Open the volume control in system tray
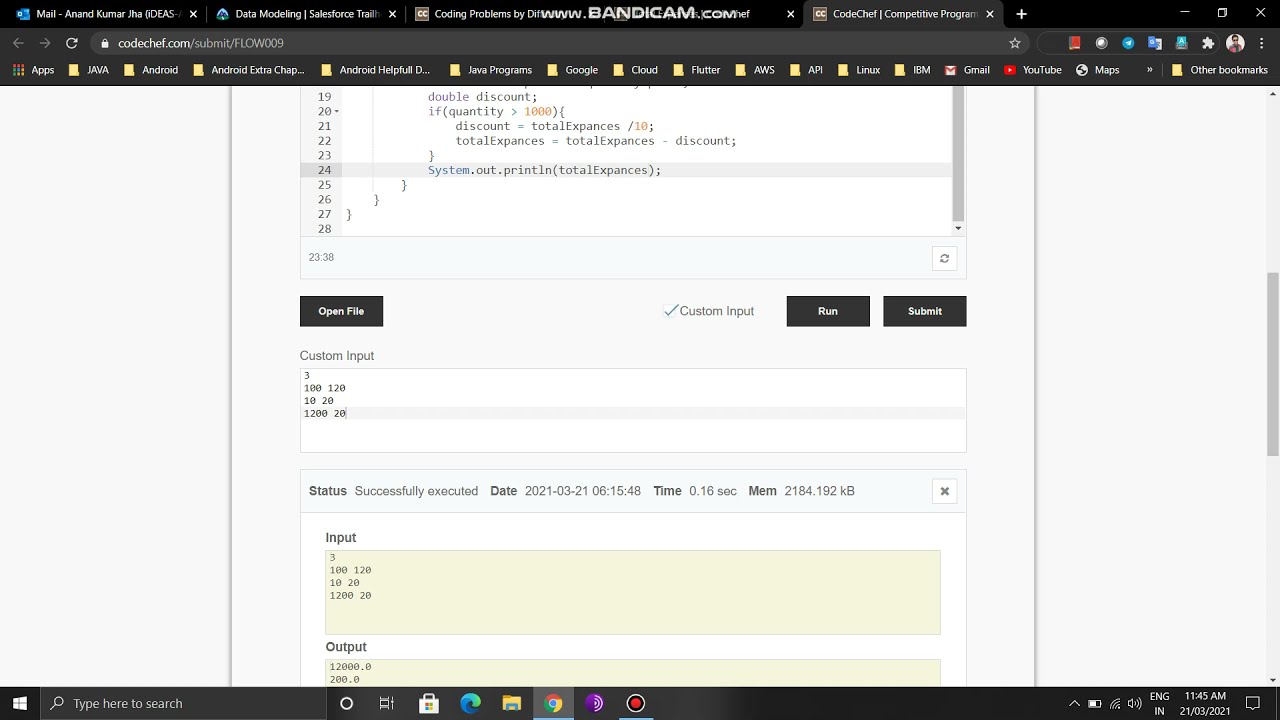The image size is (1280, 720). pyautogui.click(x=1134, y=703)
